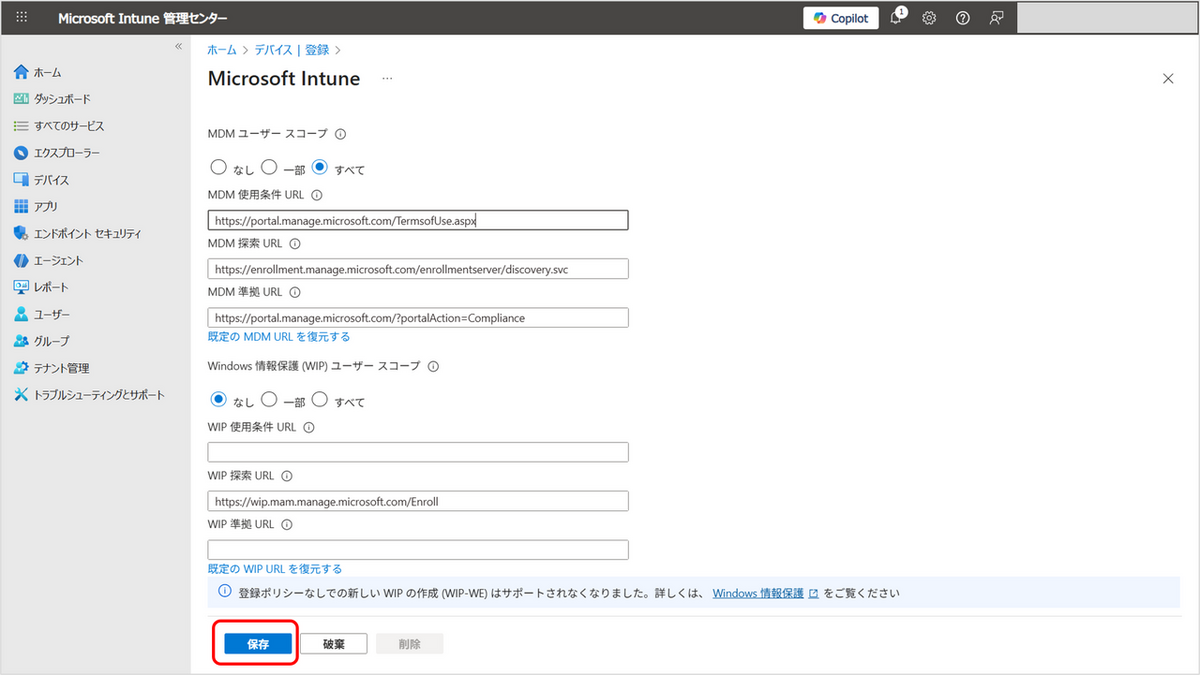Image resolution: width=1200 pixels, height=675 pixels.
Task: Open the help question mark icon
Action: point(962,18)
